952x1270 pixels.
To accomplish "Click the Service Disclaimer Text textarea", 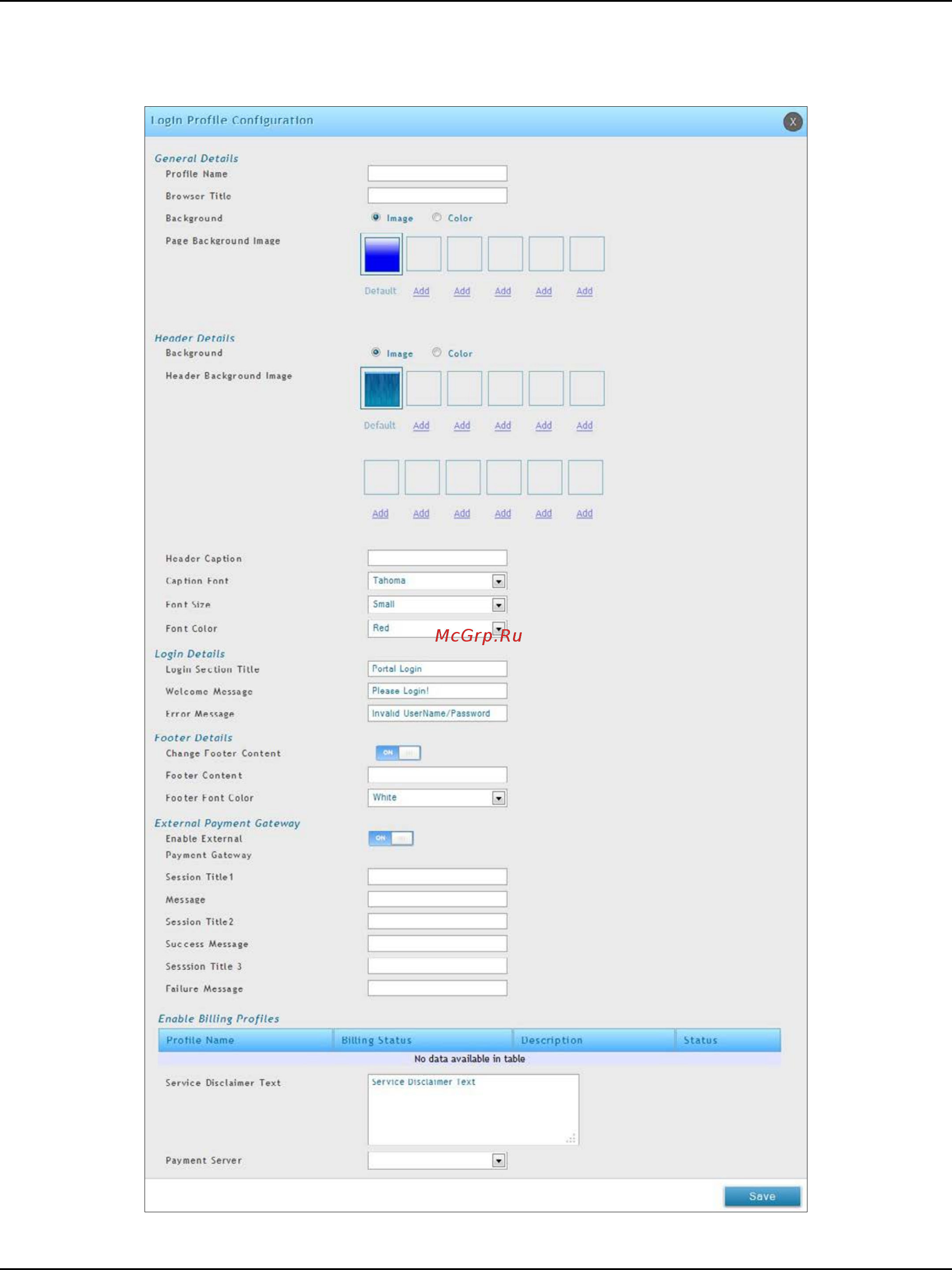I will (473, 1110).
